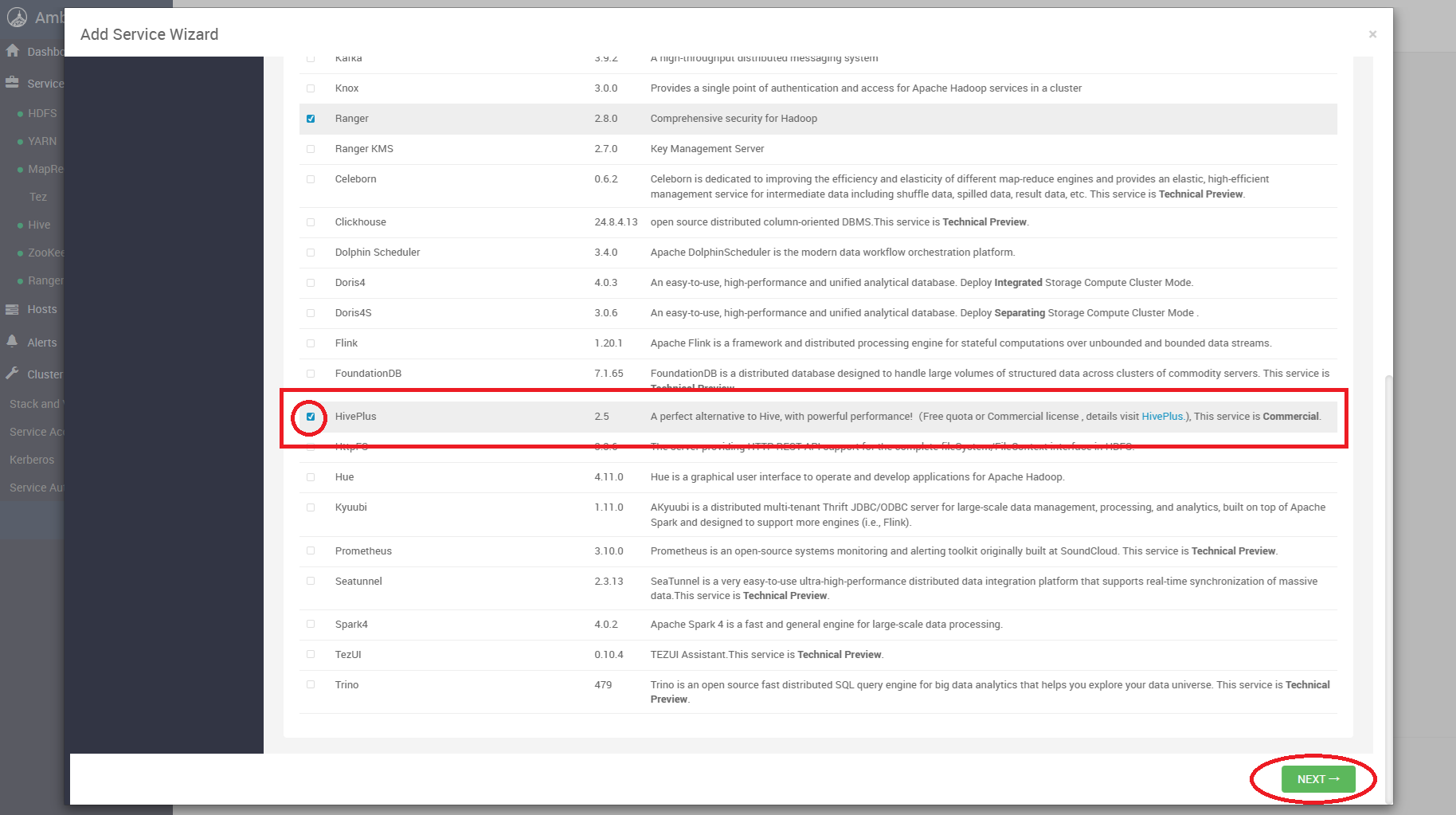Click the Hue version 4.11.0

pyautogui.click(x=609, y=477)
